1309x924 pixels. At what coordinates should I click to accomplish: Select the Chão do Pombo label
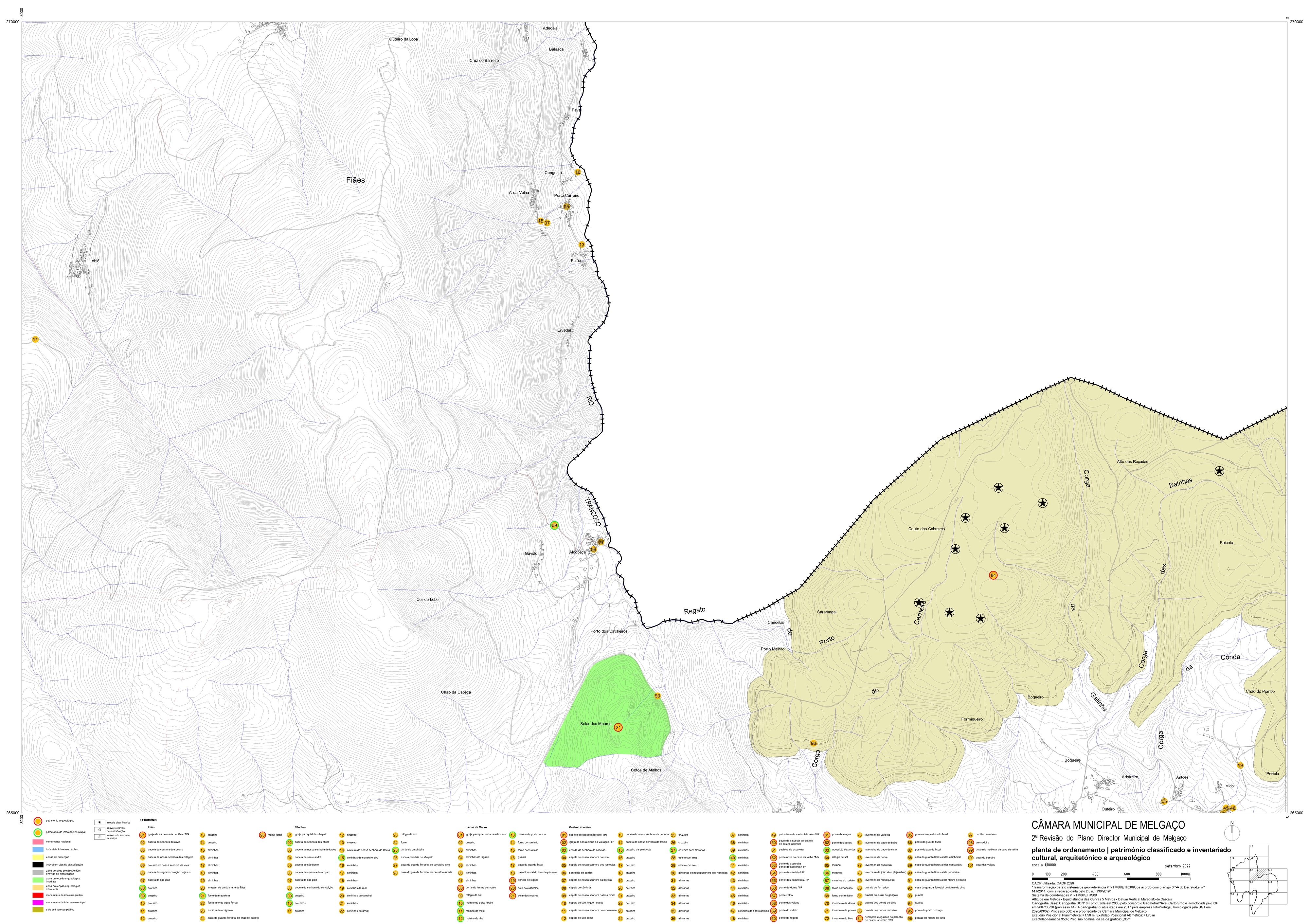click(x=1260, y=691)
